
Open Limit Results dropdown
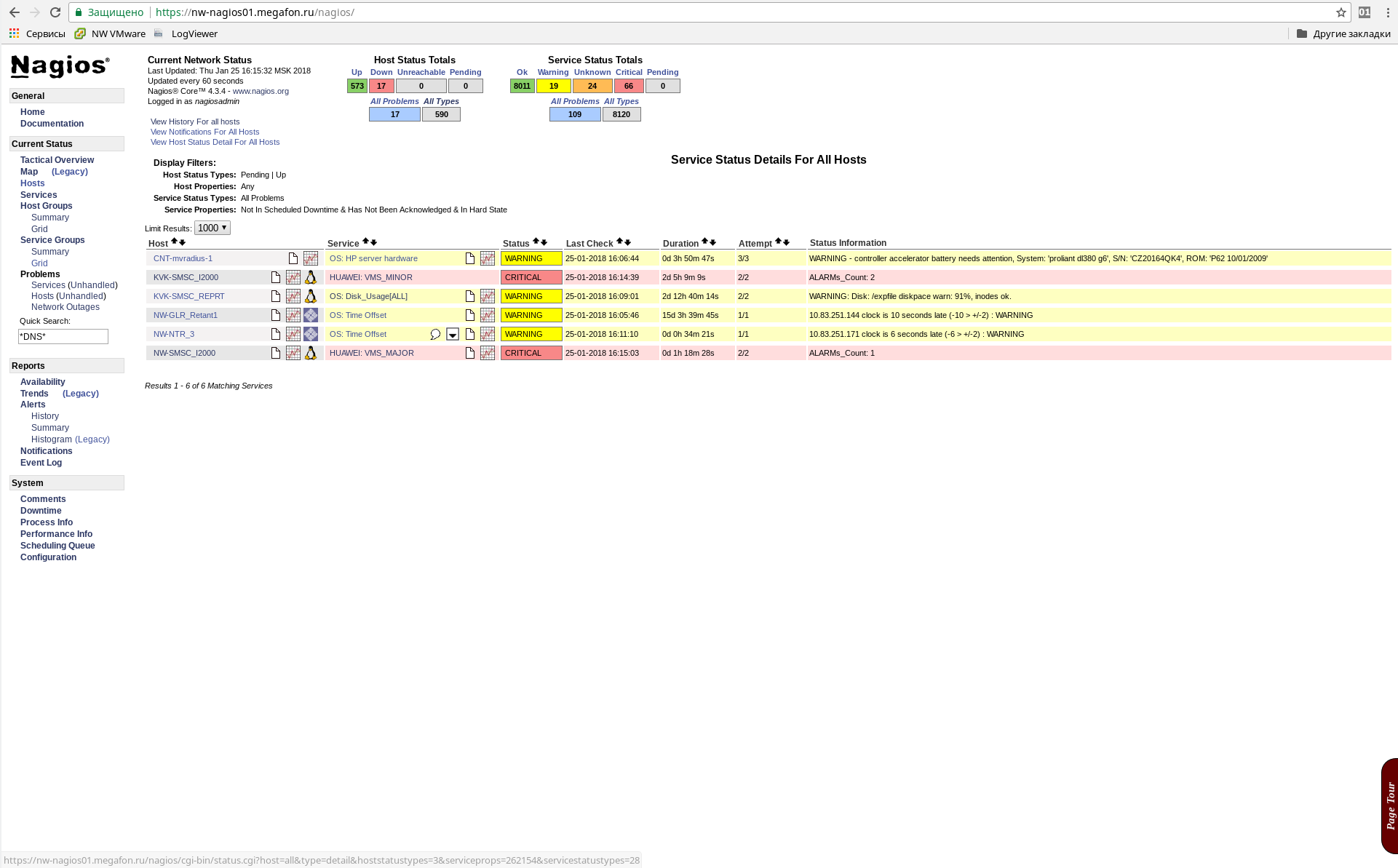[213, 228]
